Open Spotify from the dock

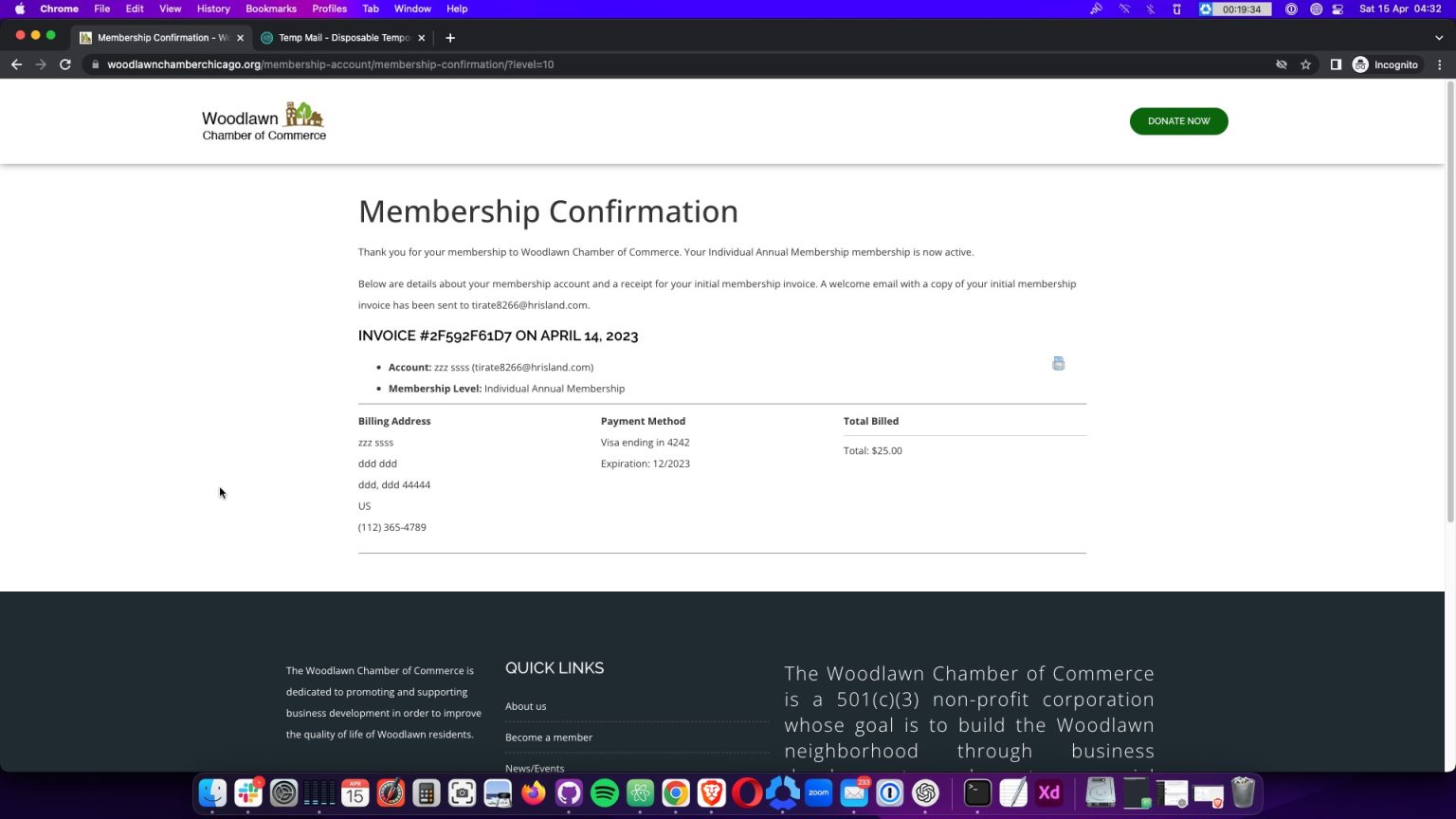[605, 793]
